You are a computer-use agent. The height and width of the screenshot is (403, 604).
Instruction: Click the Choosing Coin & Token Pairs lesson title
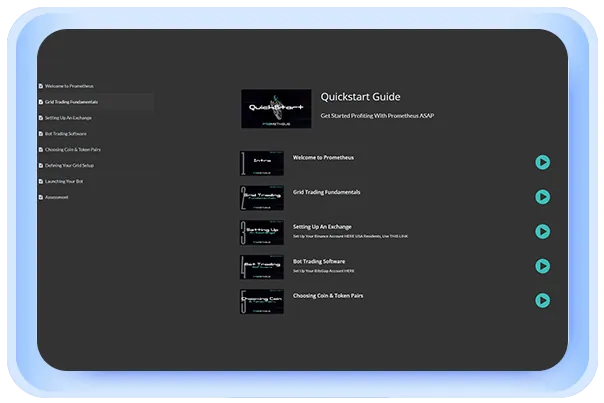pyautogui.click(x=328, y=296)
